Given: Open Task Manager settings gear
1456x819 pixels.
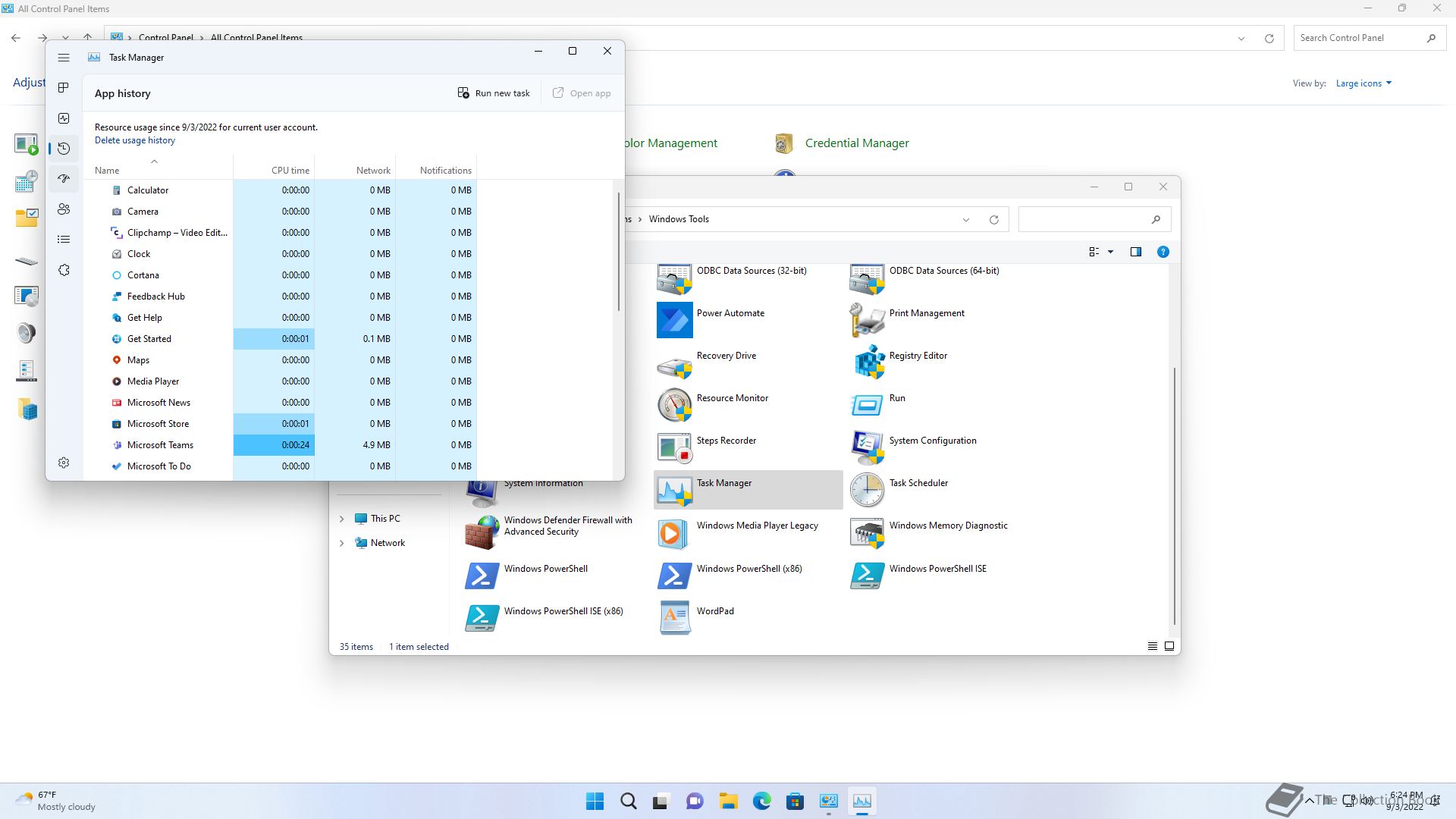Looking at the screenshot, I should (x=64, y=463).
